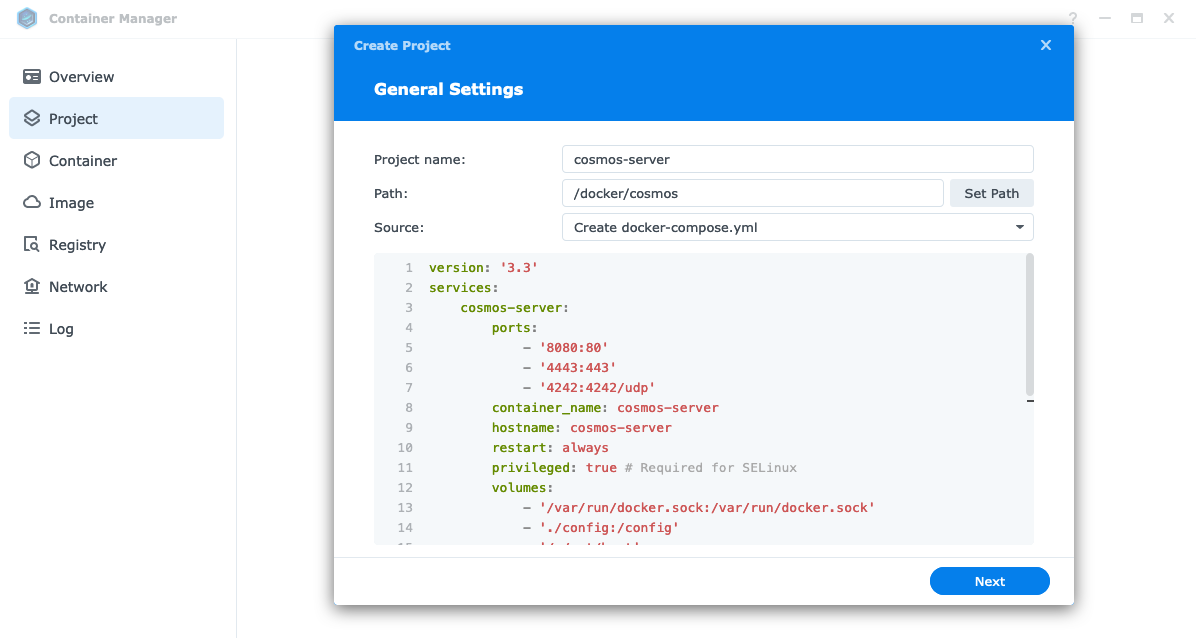
Task: Click the Image cloud icon
Action: pyautogui.click(x=32, y=203)
